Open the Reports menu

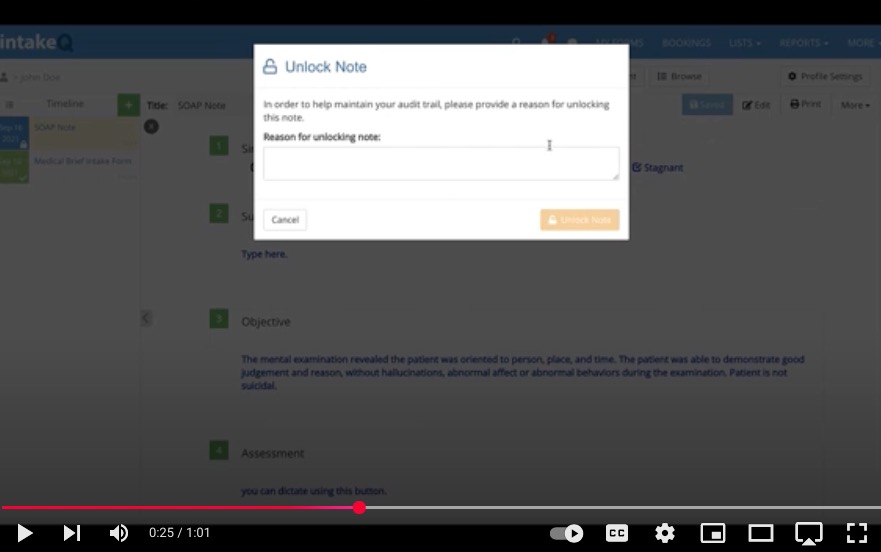803,43
